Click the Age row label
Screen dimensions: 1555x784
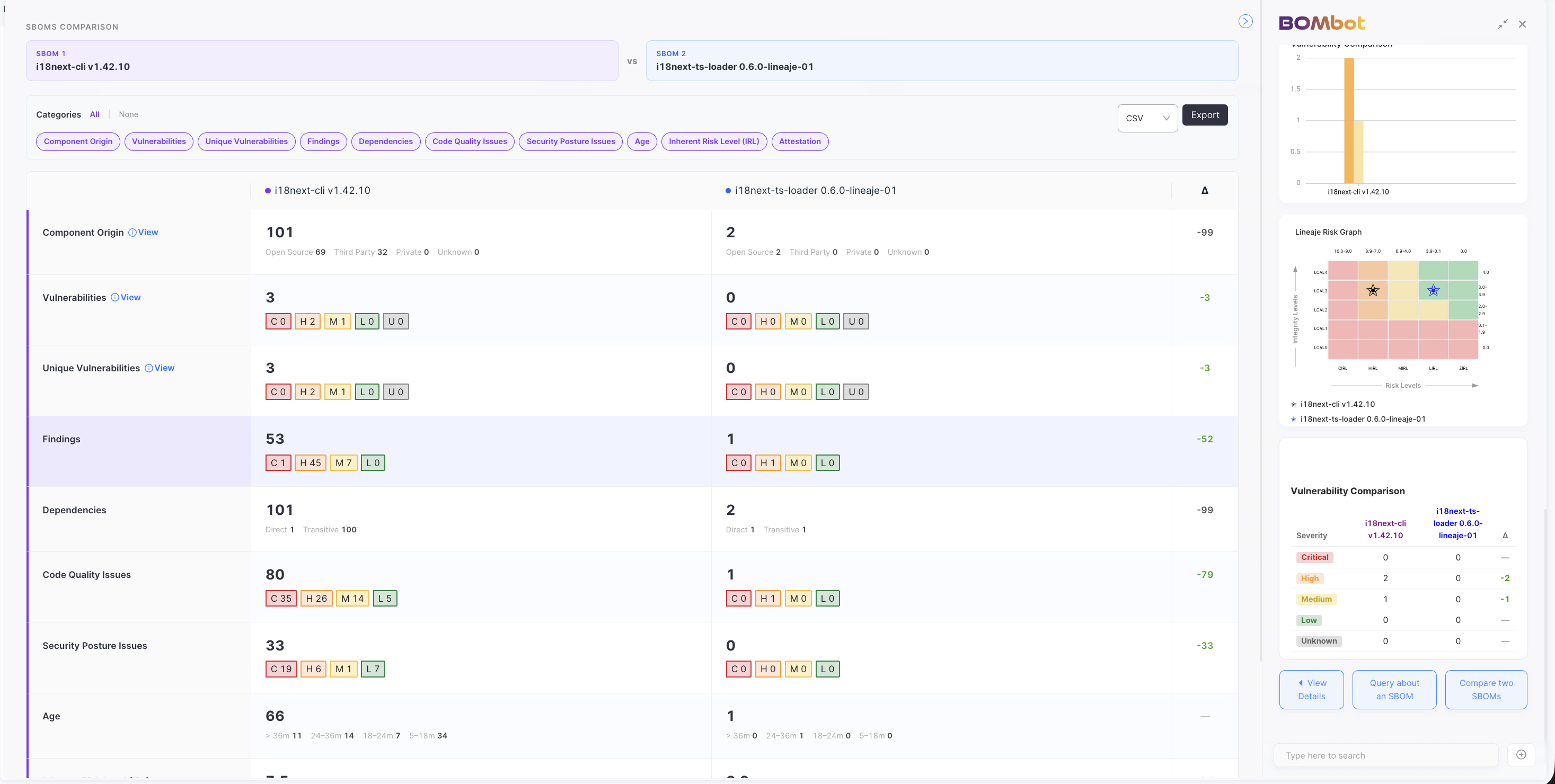click(51, 716)
